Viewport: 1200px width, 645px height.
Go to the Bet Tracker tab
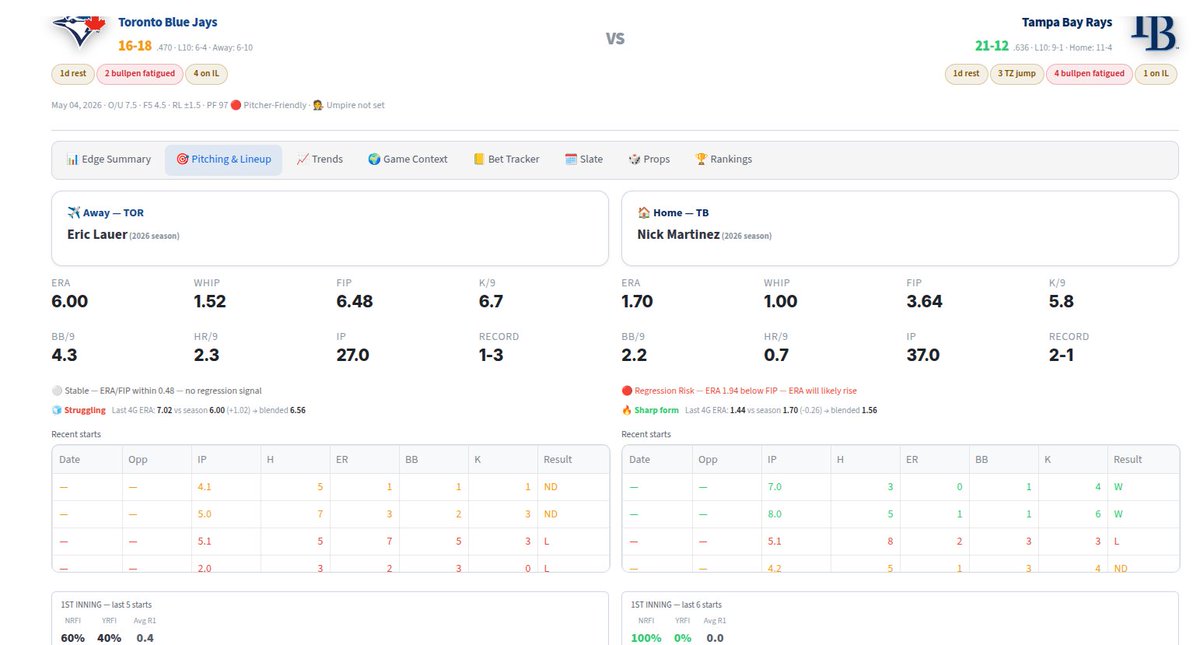tap(506, 159)
